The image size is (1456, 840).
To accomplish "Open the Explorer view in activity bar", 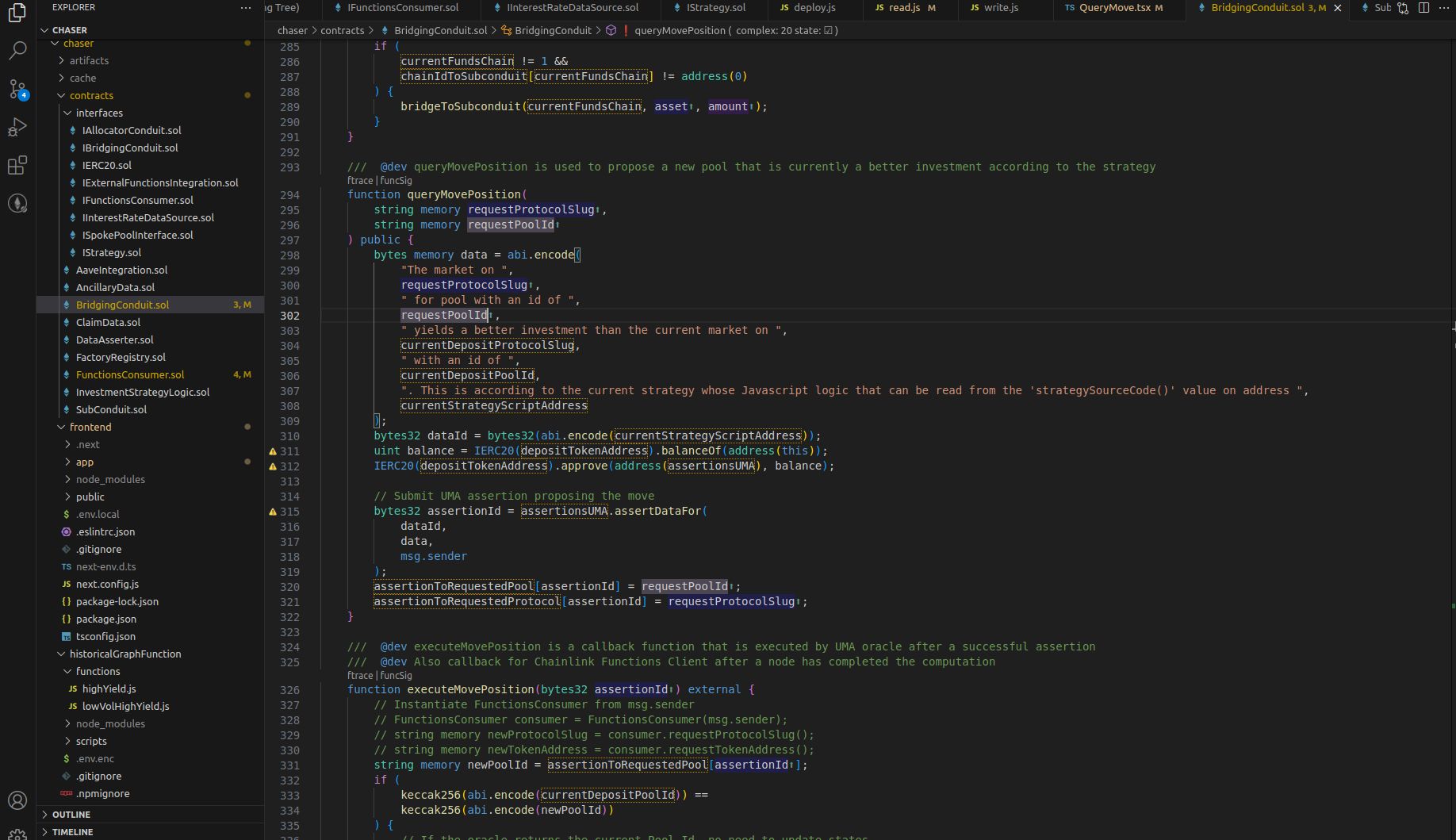I will coord(17,12).
